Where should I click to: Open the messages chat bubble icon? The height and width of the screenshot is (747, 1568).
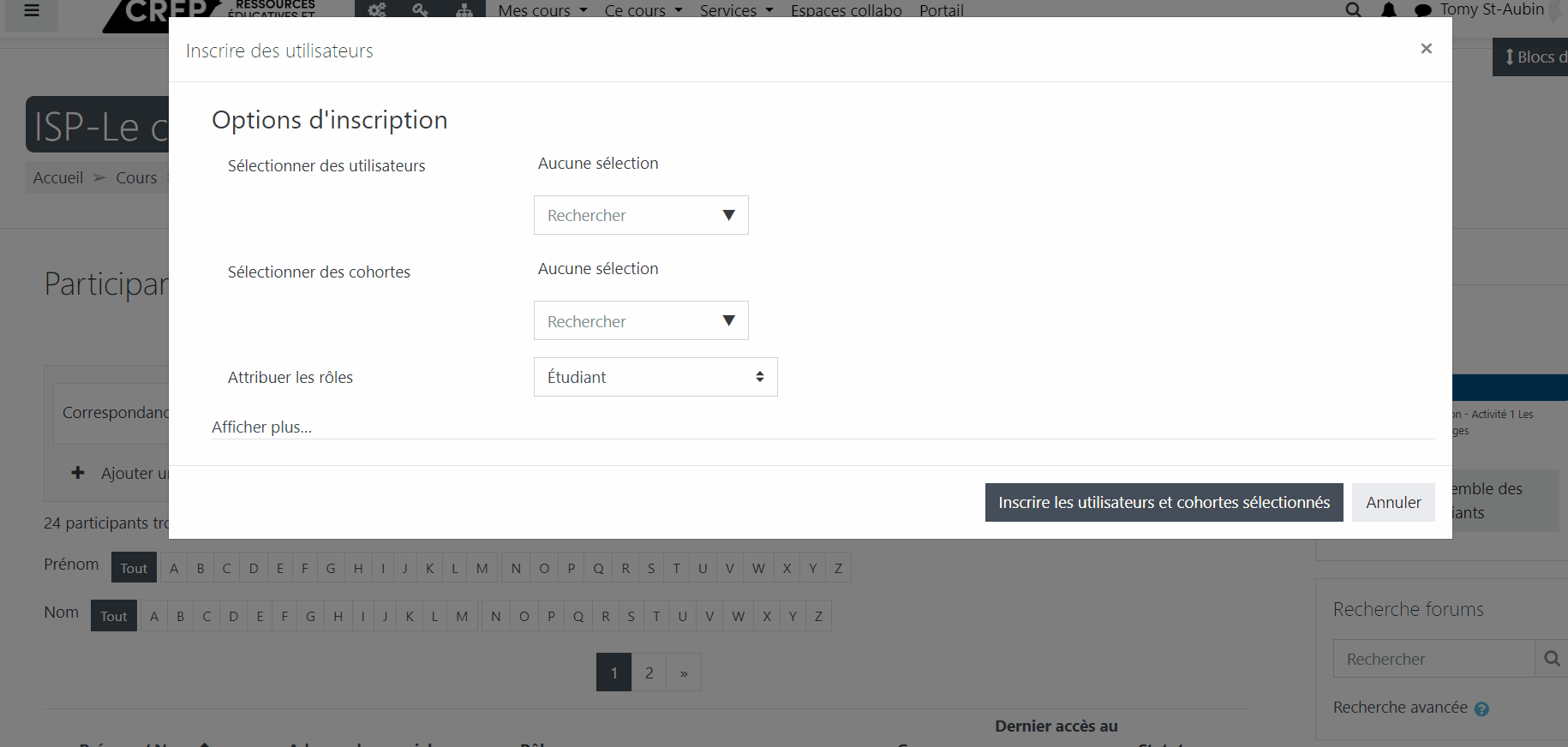[1422, 10]
